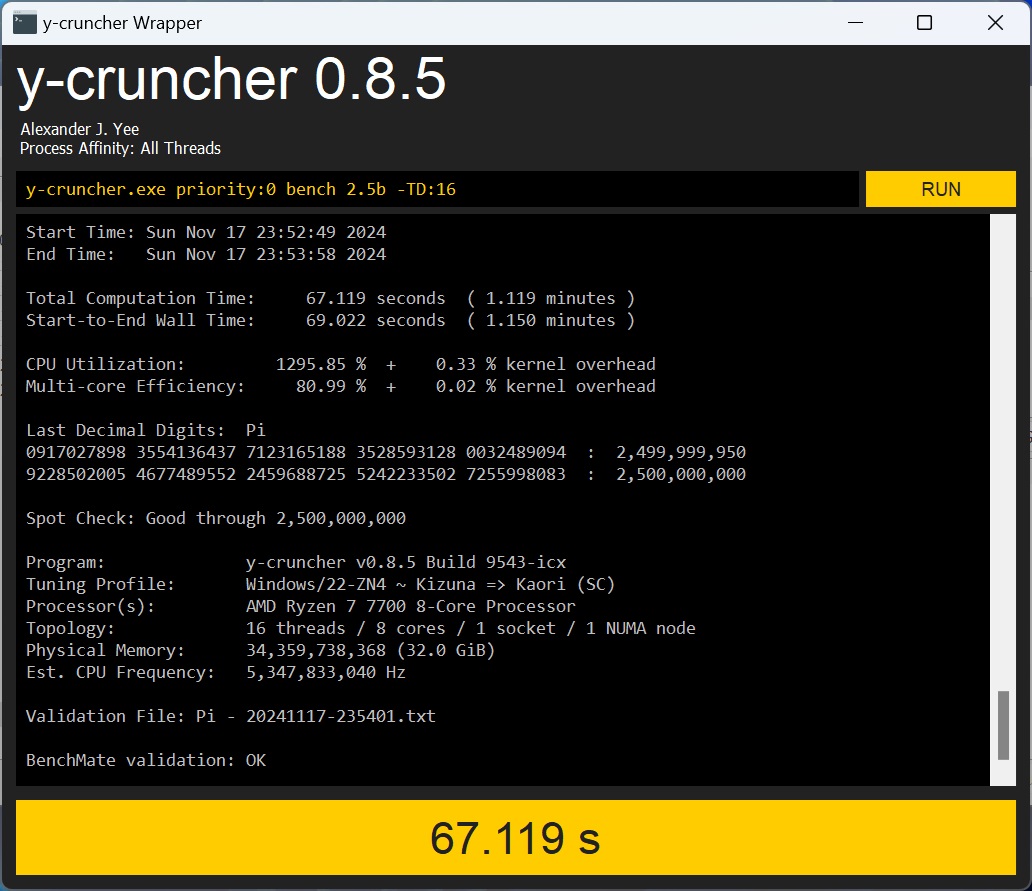This screenshot has height=891, width=1032.
Task: Click the 'y-cruncher Wrapper' window title text
Action: (x=122, y=23)
